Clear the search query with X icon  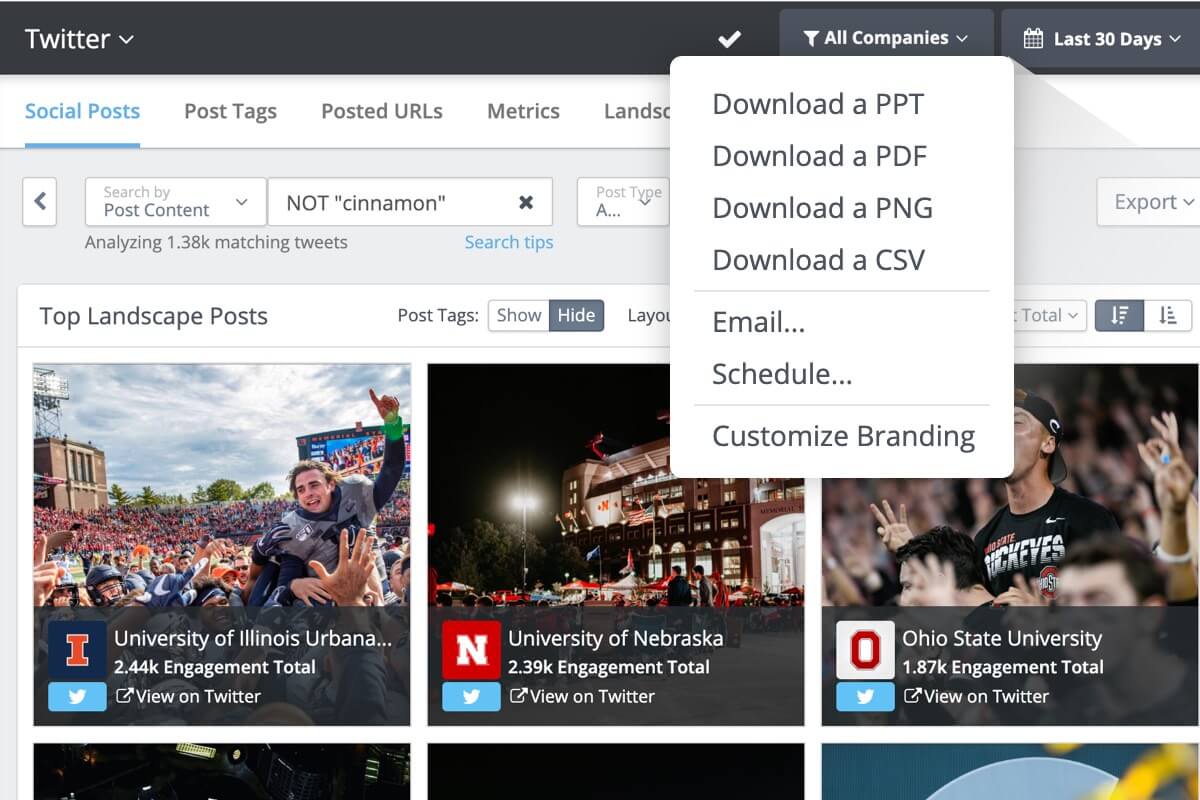[526, 202]
